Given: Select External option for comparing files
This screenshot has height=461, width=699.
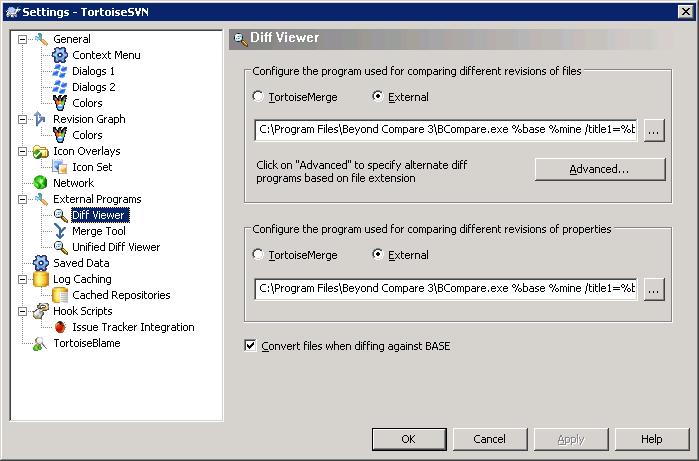Looking at the screenshot, I should point(378,97).
